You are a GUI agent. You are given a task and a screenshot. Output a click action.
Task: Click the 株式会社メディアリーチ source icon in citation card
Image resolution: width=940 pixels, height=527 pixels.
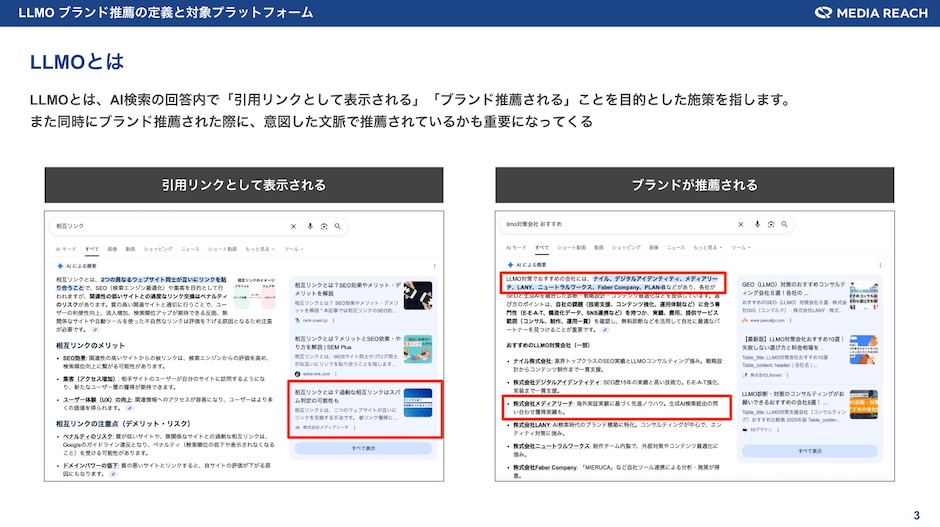[x=297, y=427]
